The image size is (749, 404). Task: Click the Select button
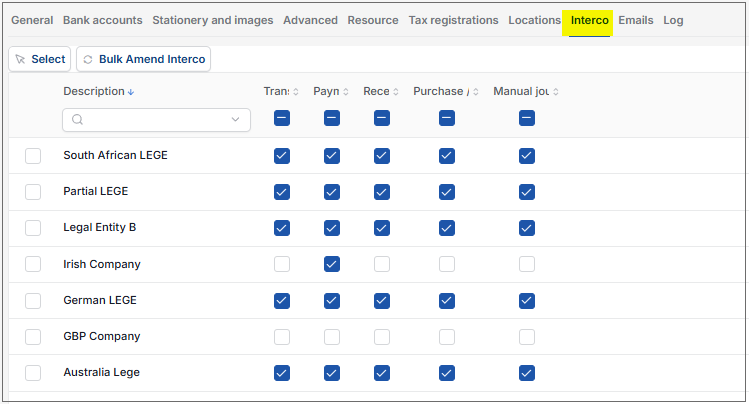(40, 59)
